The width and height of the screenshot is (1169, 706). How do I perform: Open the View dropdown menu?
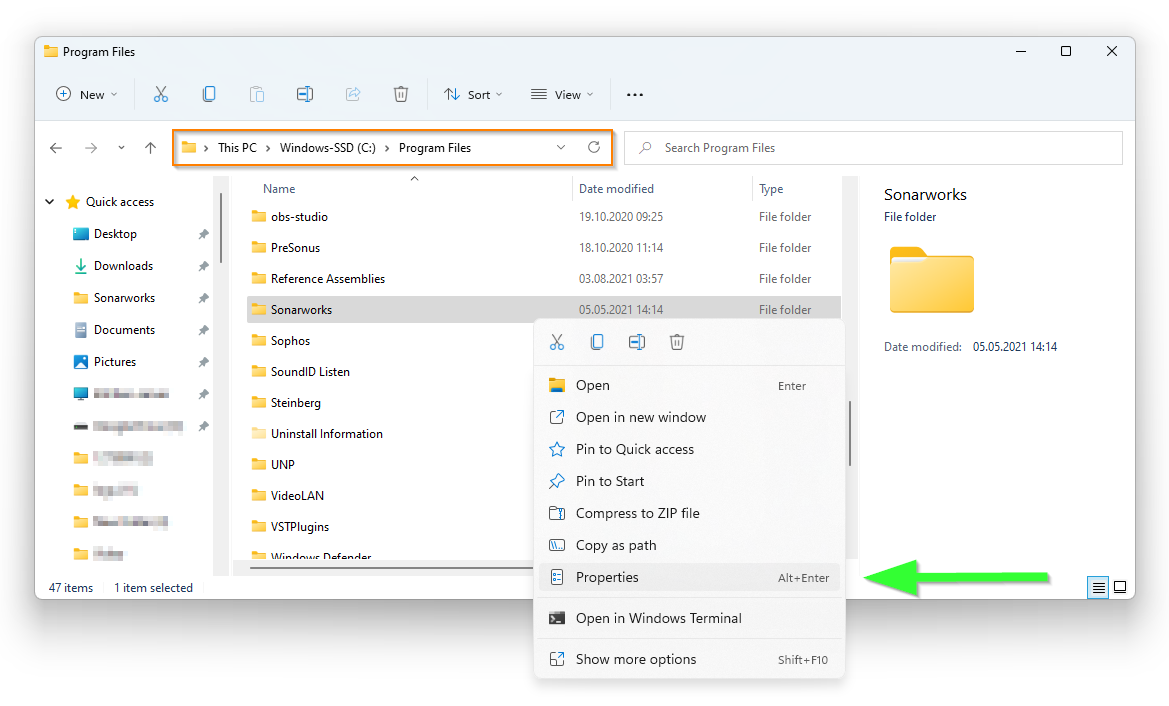[562, 94]
